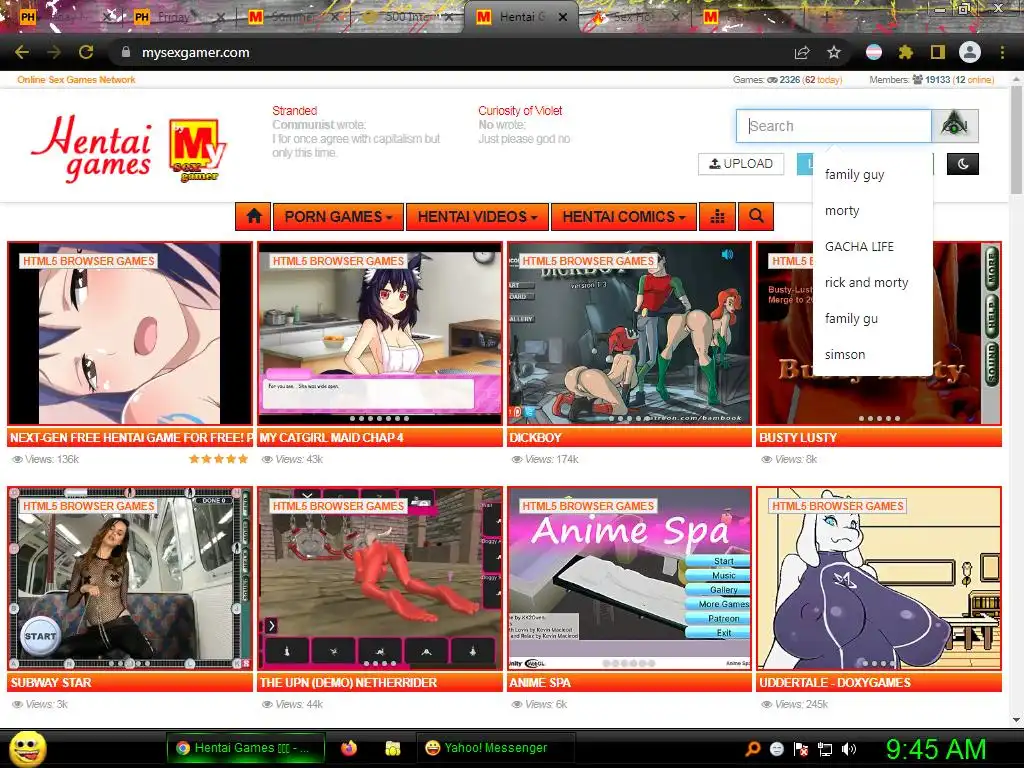The image size is (1024, 768).
Task: Click the "Members: 19133" counter
Action: (x=932, y=80)
